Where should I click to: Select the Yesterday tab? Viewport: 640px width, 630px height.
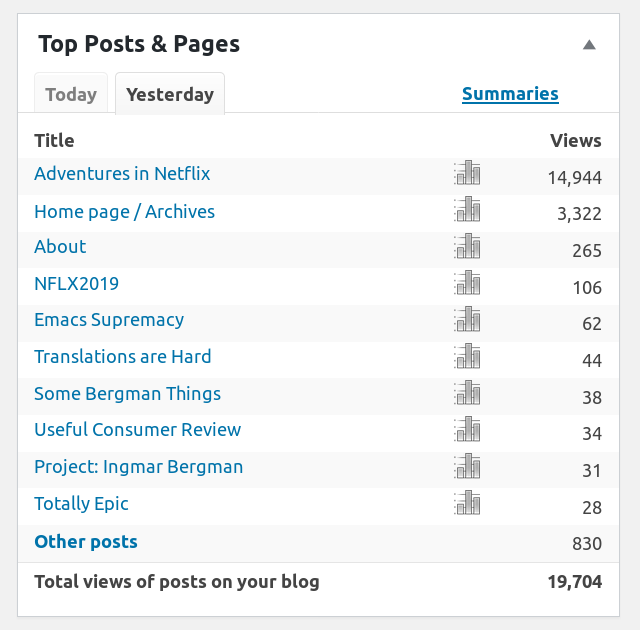click(170, 95)
